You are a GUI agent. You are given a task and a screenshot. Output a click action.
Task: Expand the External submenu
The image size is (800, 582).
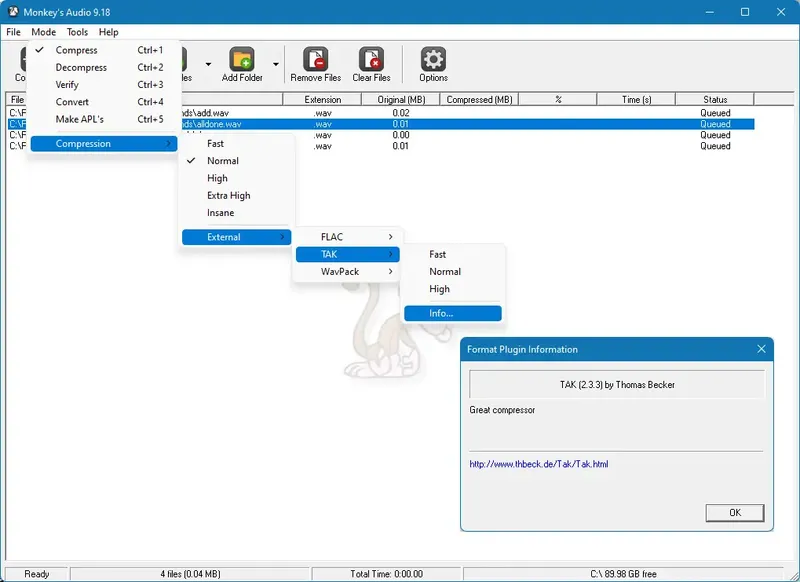tap(236, 237)
